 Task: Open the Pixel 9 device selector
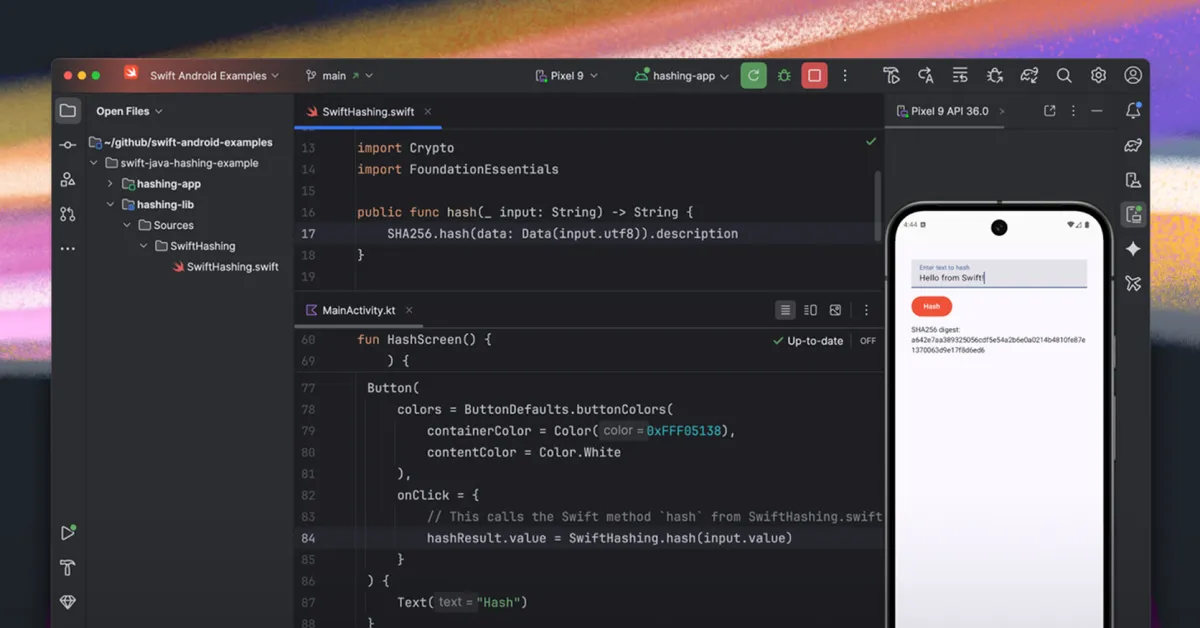tap(565, 75)
